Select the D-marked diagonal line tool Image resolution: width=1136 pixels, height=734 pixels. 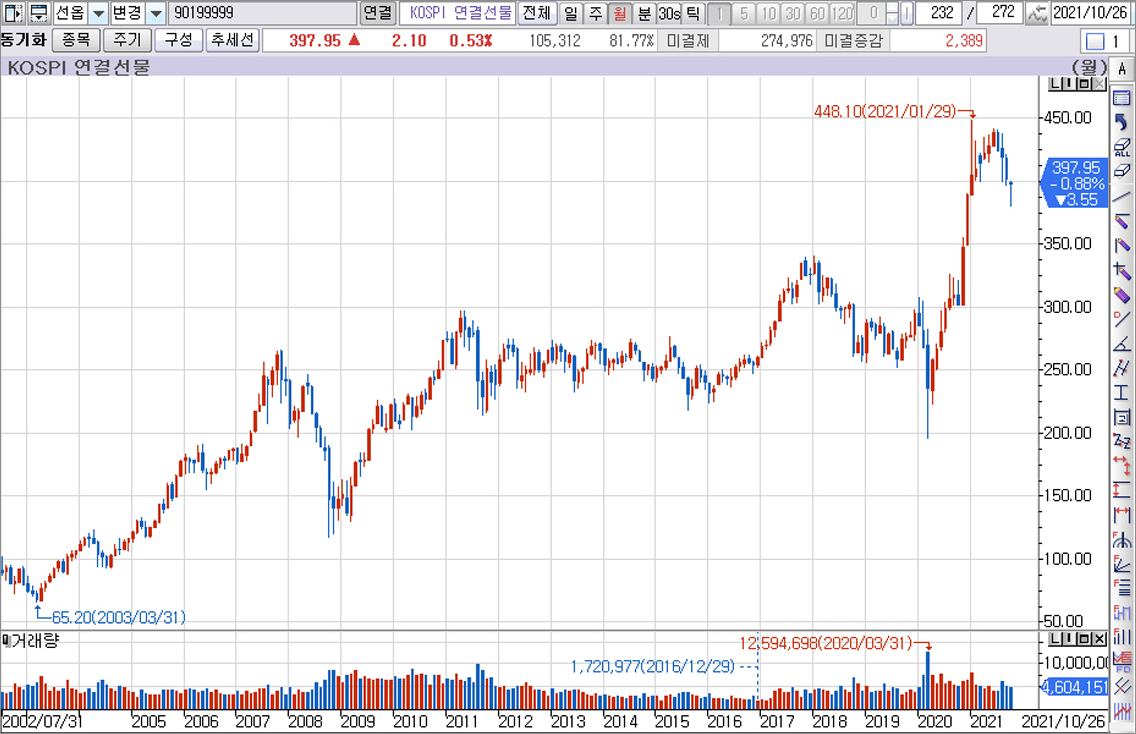point(1122,319)
